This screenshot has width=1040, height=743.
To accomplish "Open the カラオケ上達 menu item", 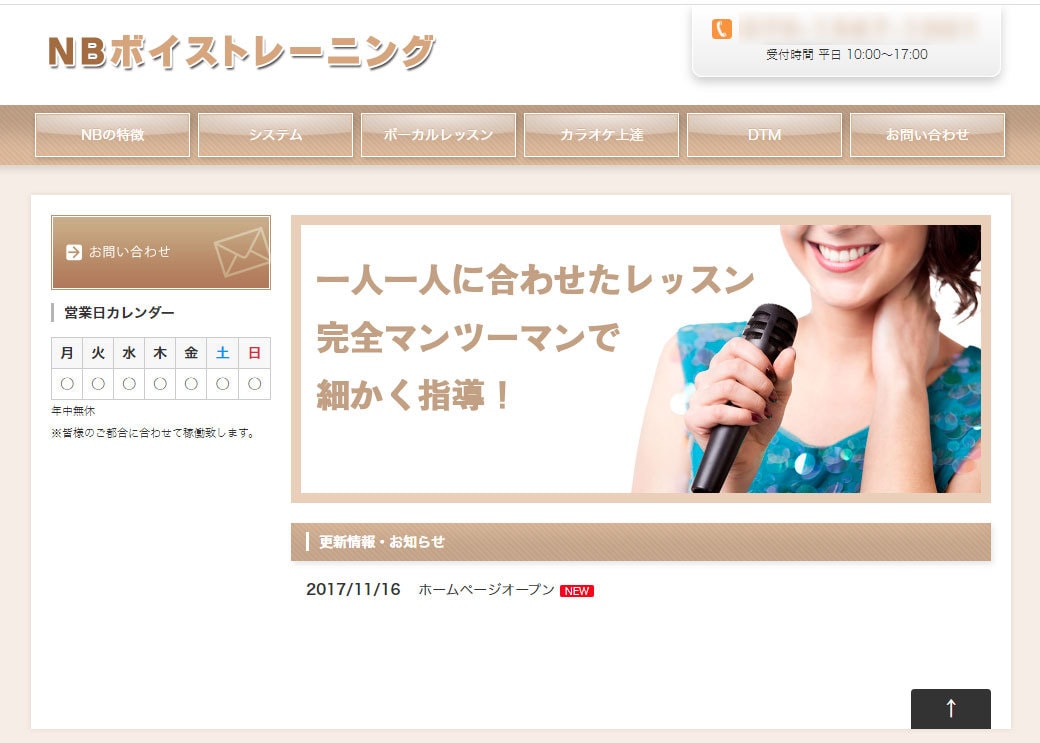I will coord(602,135).
